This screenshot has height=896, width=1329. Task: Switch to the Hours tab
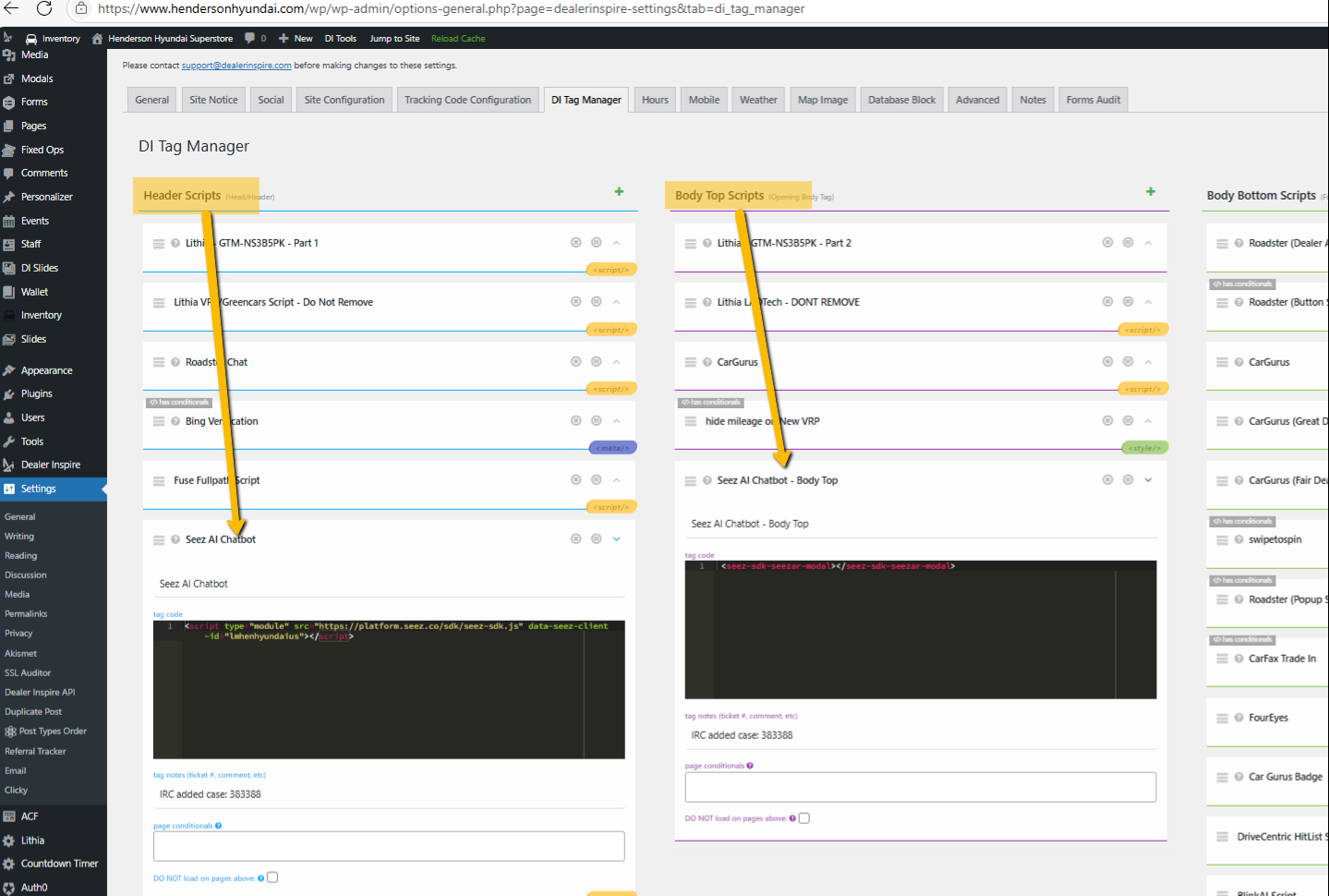pos(656,100)
